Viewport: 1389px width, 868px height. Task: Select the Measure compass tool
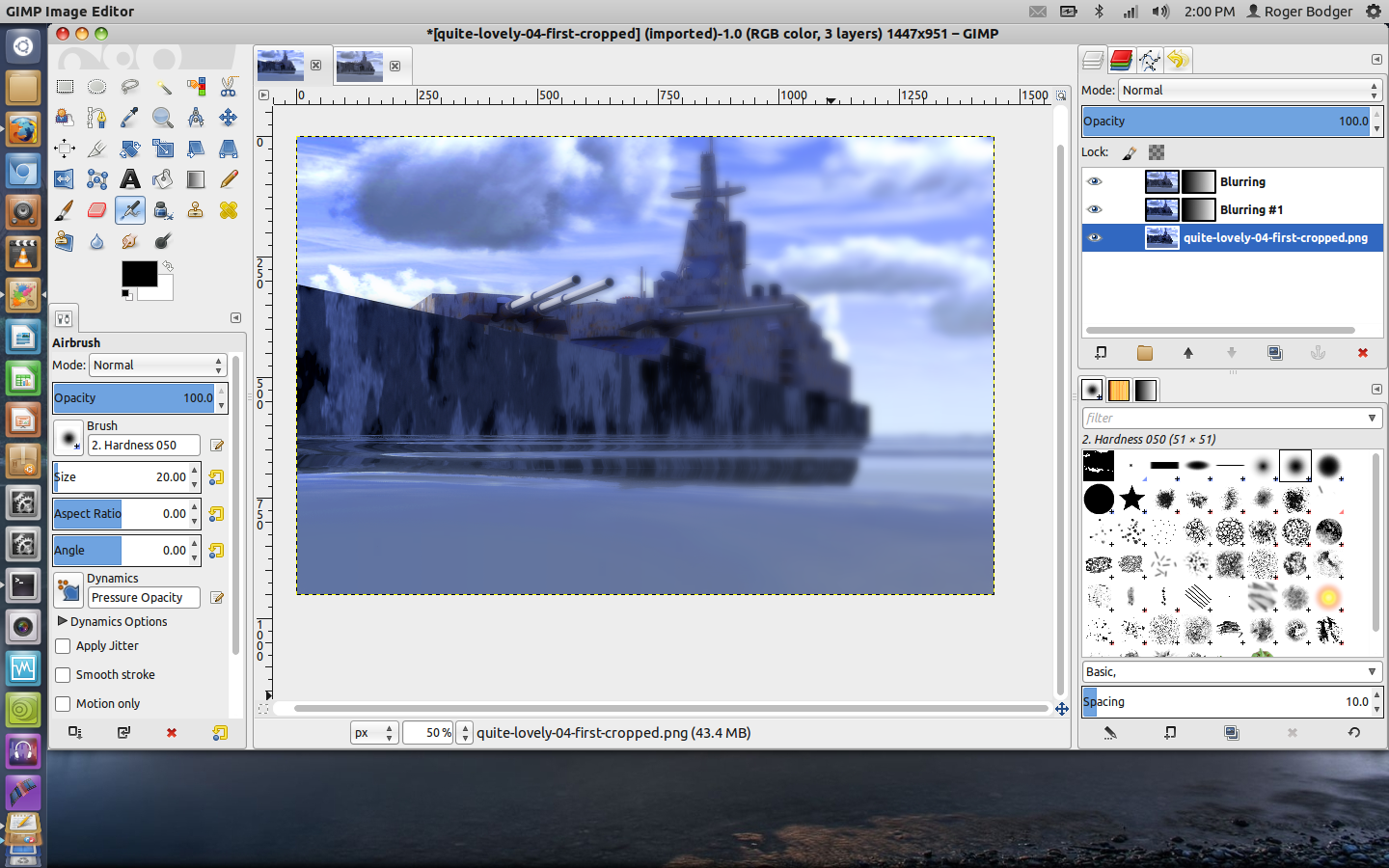(x=196, y=118)
